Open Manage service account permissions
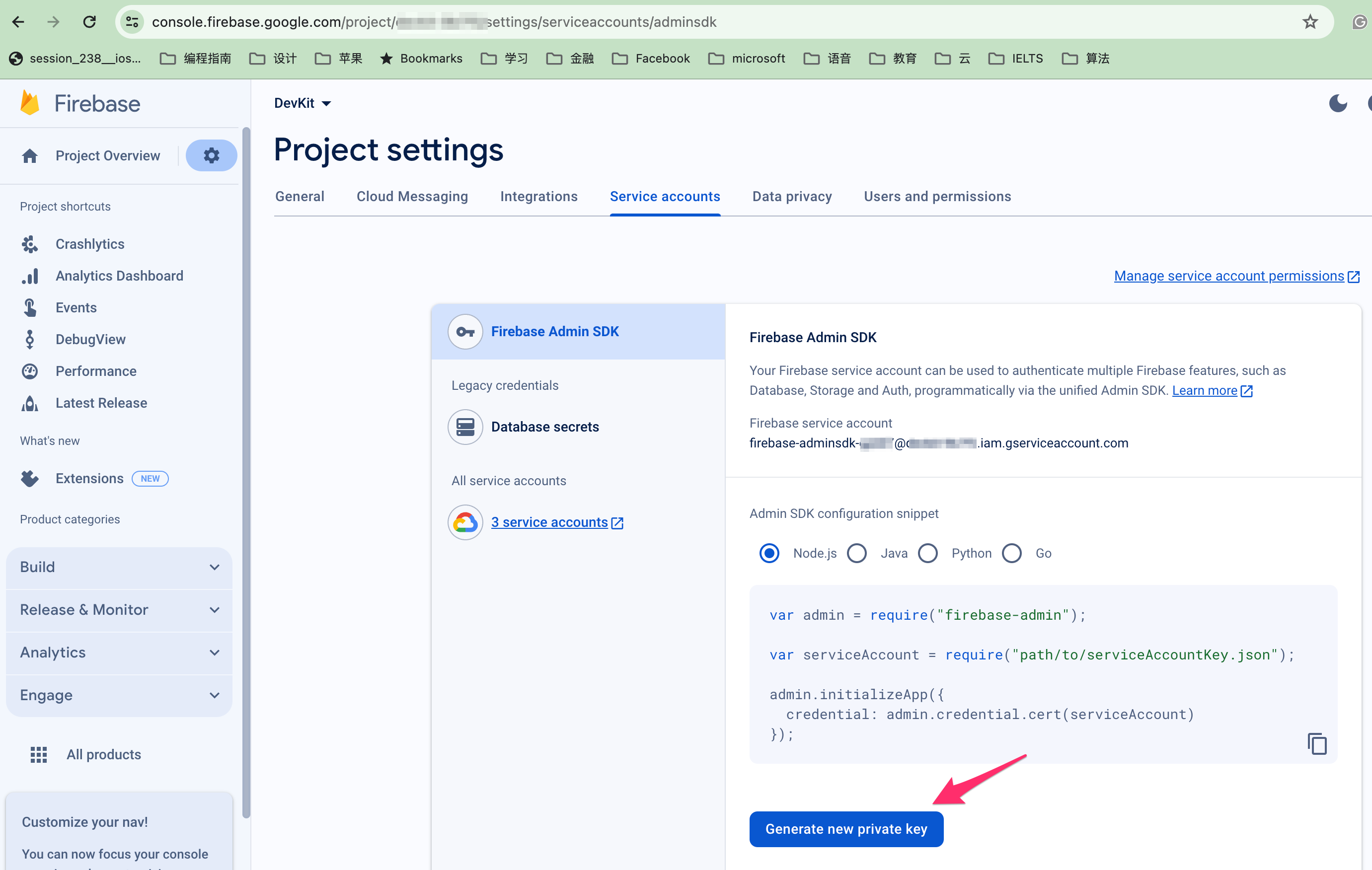 click(x=1228, y=276)
